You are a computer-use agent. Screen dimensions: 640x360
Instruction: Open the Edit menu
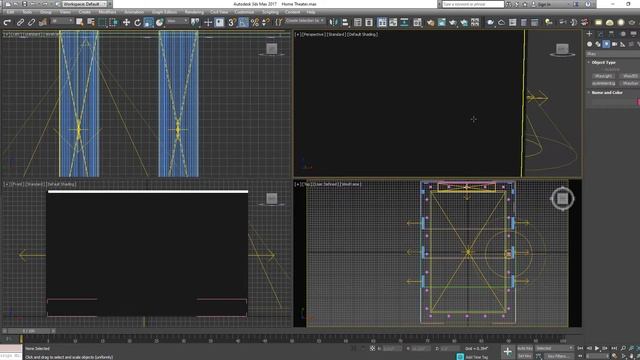pos(10,12)
